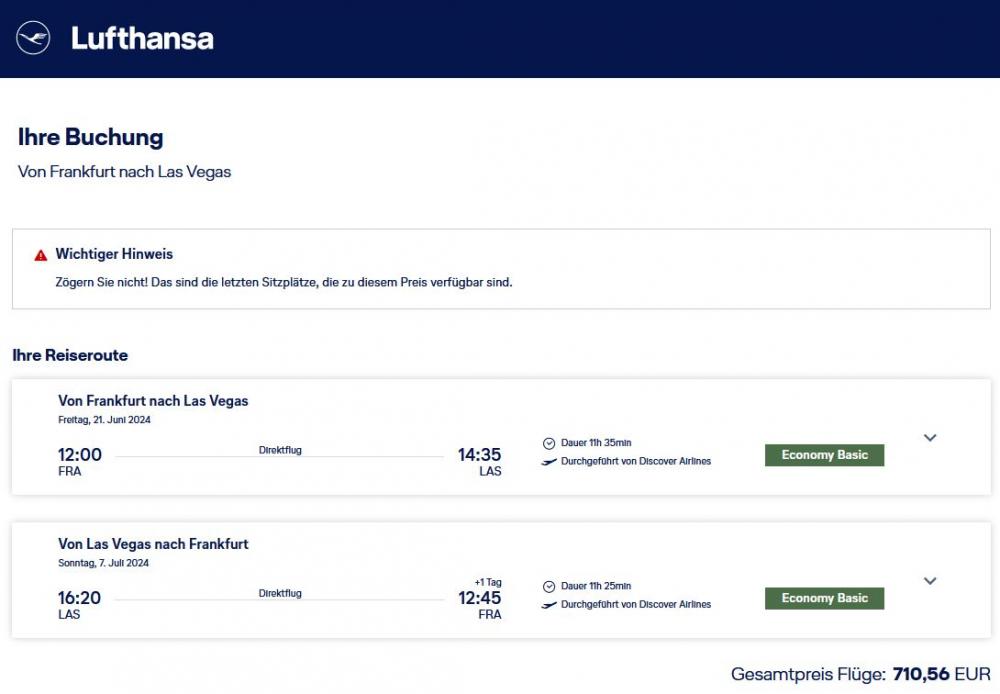Click the Ihre Reiseroute section heading
Image resolution: width=1000 pixels, height=694 pixels.
70,355
